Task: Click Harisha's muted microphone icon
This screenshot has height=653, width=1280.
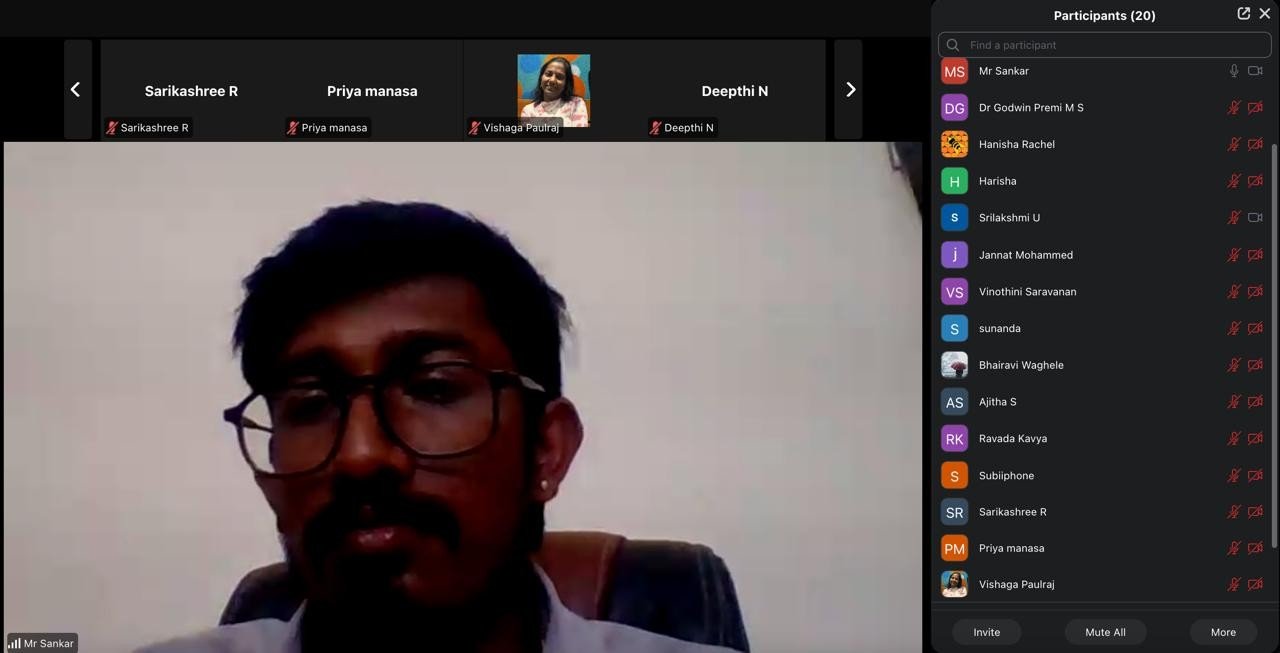Action: [x=1234, y=181]
